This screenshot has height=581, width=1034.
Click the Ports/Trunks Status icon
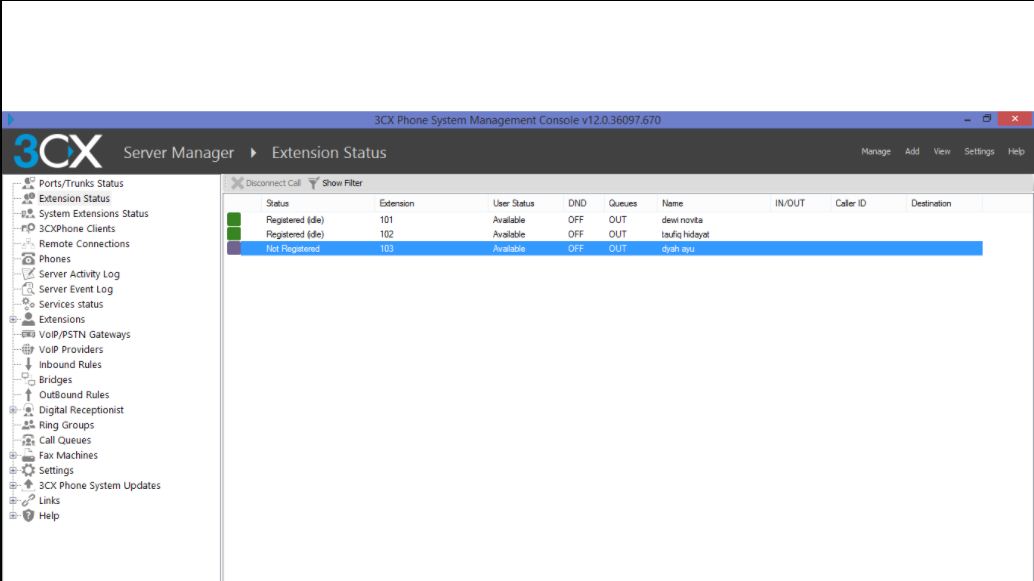pyautogui.click(x=28, y=183)
